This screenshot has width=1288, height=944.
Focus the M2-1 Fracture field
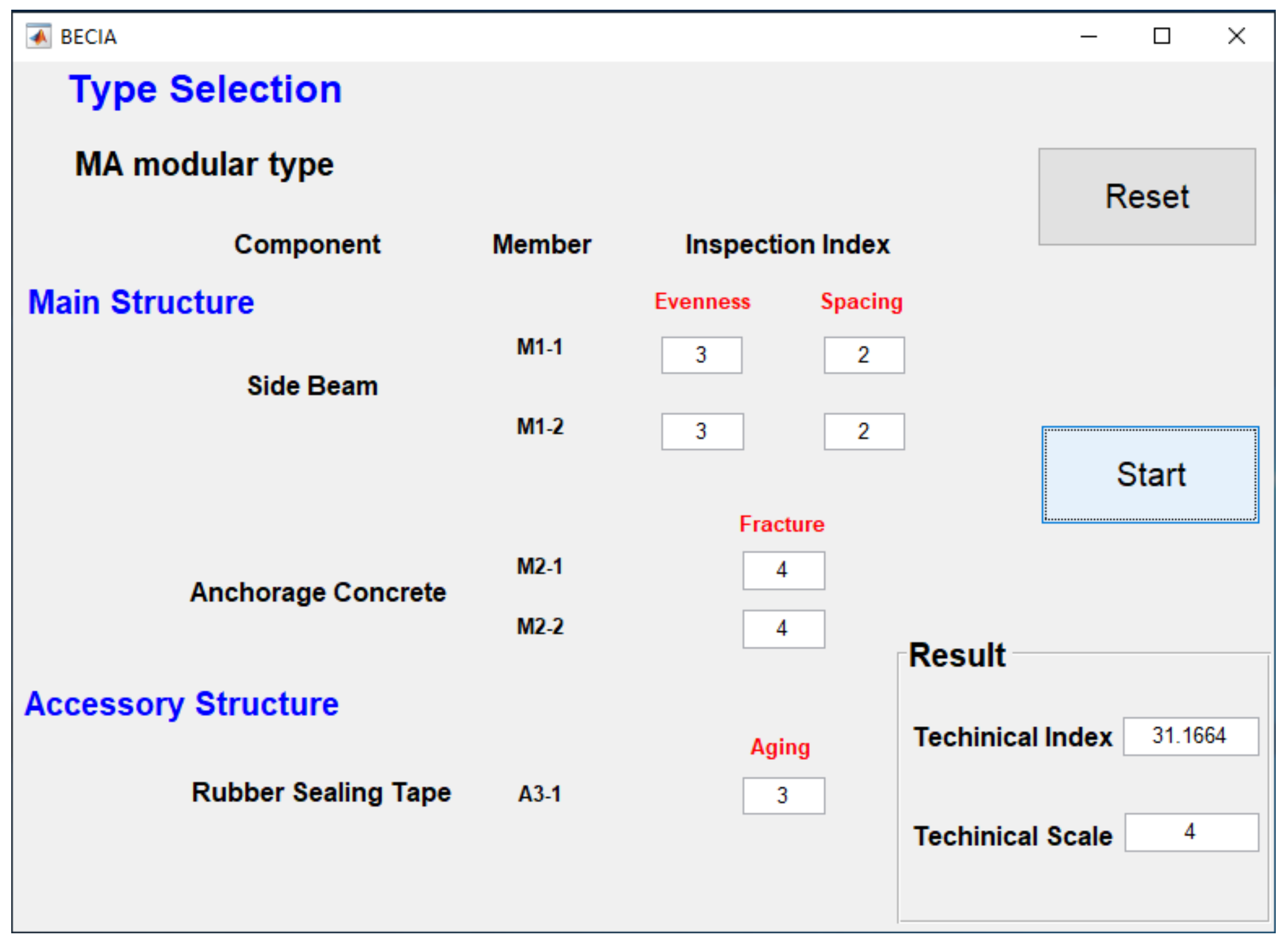[x=783, y=570]
